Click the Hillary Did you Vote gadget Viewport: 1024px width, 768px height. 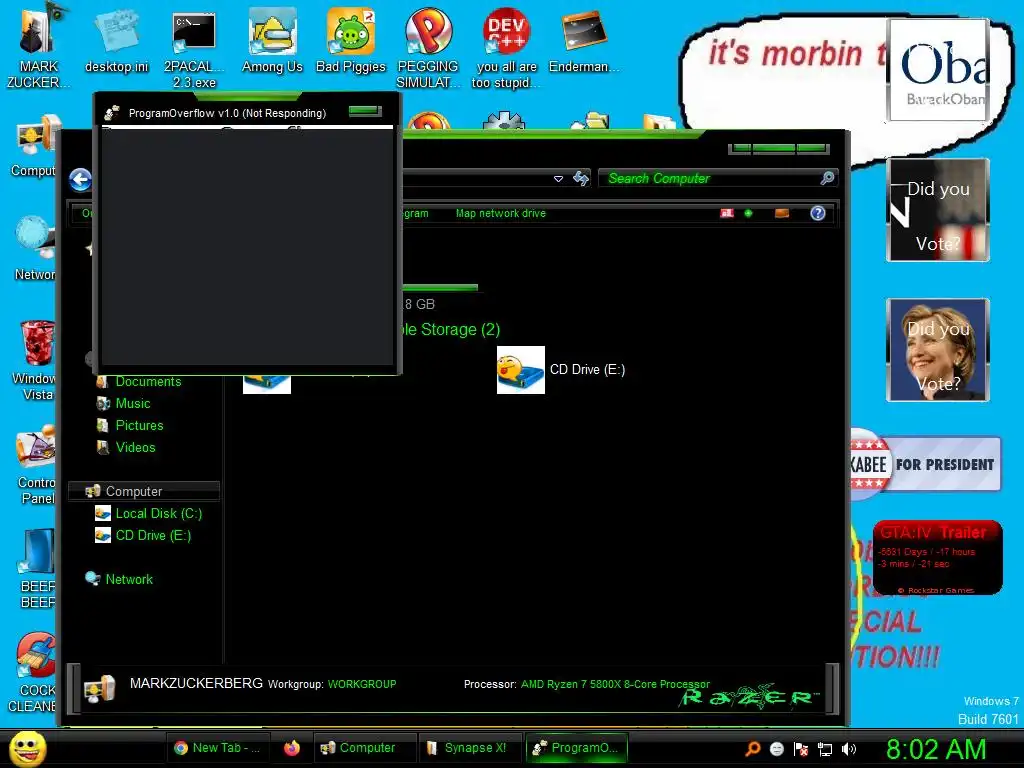[938, 350]
